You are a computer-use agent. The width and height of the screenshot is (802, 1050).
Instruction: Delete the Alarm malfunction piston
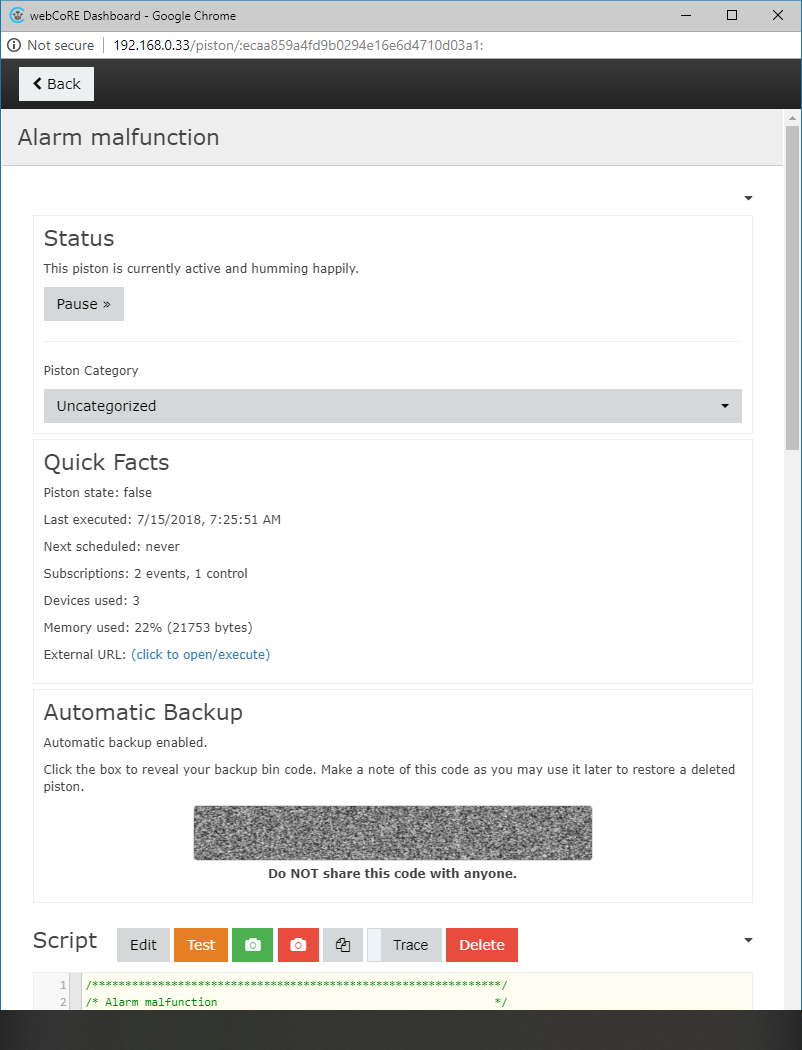pos(482,945)
